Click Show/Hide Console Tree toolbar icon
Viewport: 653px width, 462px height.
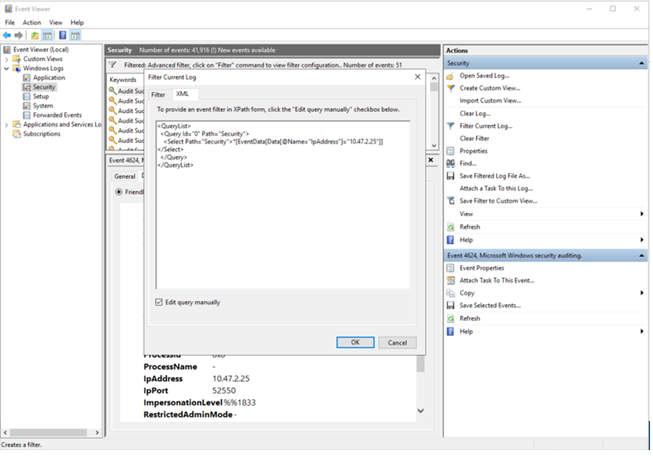[47, 35]
